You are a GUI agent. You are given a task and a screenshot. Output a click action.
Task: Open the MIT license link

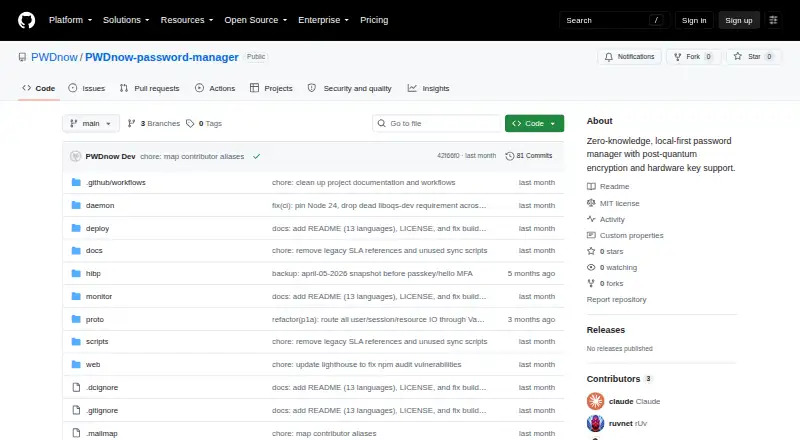[x=613, y=203]
